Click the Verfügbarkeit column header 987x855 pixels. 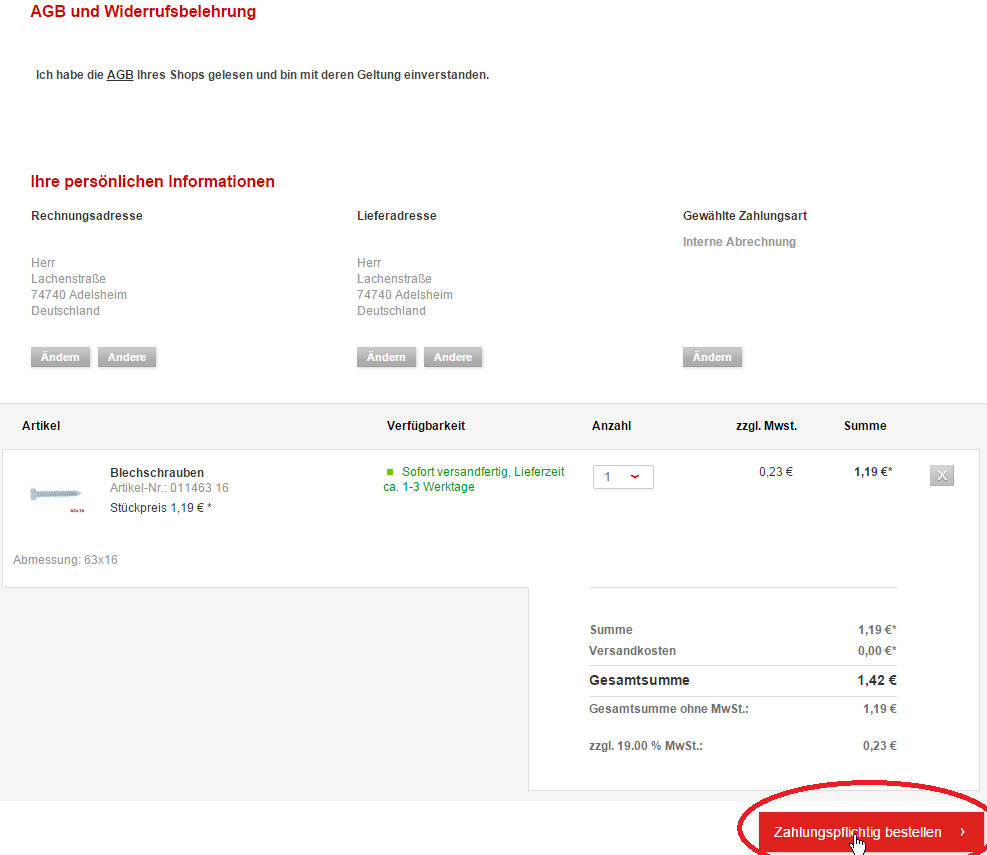coord(426,426)
